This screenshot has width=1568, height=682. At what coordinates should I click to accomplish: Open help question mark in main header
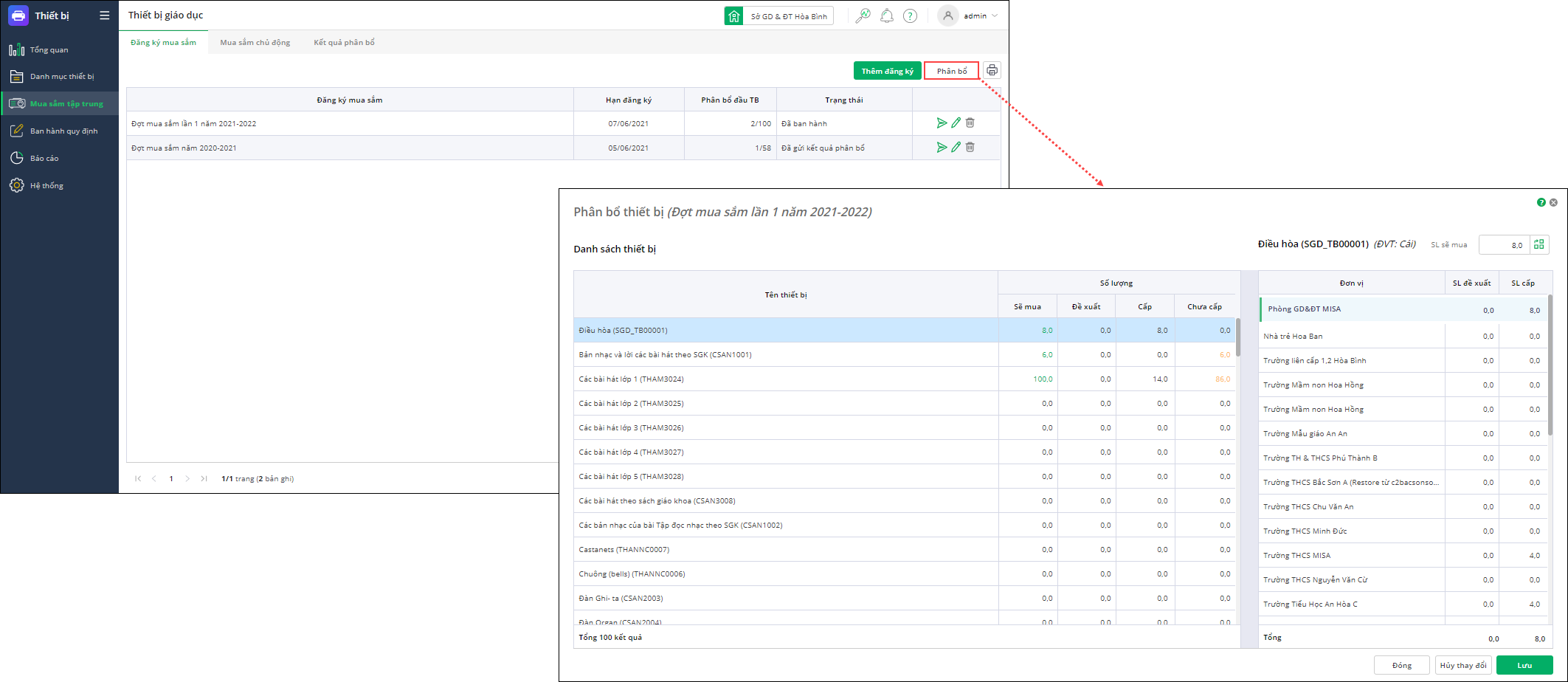911,15
